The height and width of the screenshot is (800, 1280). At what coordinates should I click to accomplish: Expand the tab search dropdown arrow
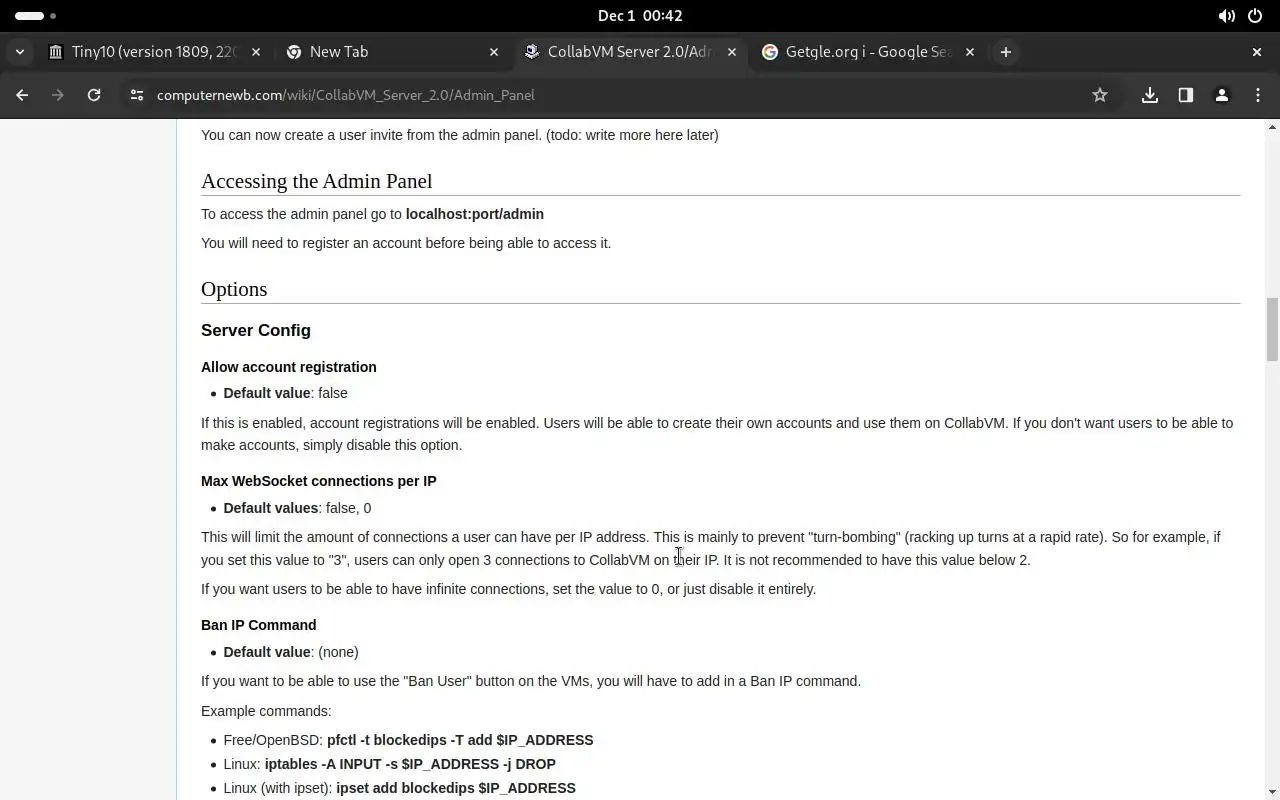click(x=20, y=52)
